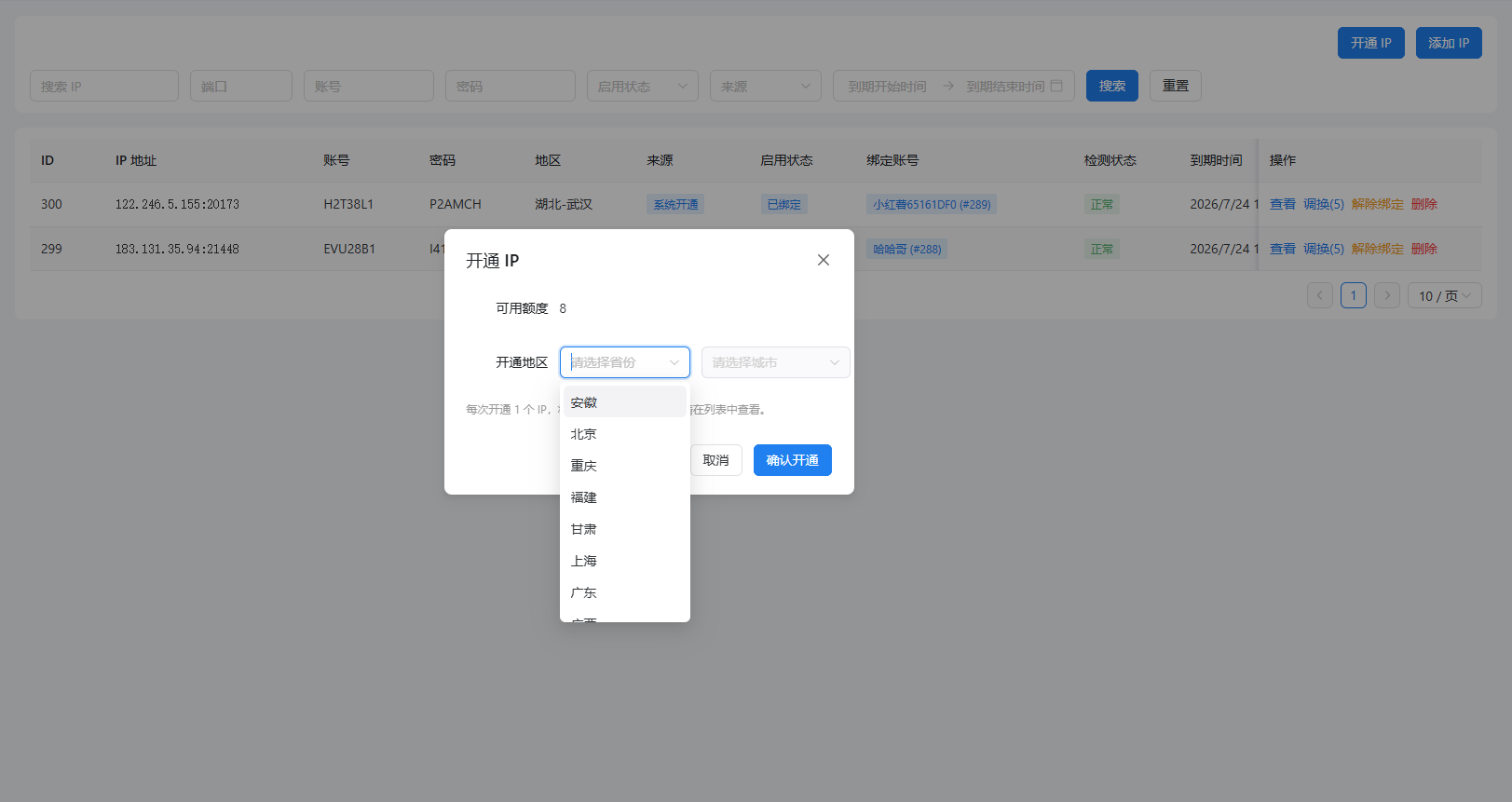The width and height of the screenshot is (1512, 802).
Task: Go to next page arrow
Action: coord(1387,295)
